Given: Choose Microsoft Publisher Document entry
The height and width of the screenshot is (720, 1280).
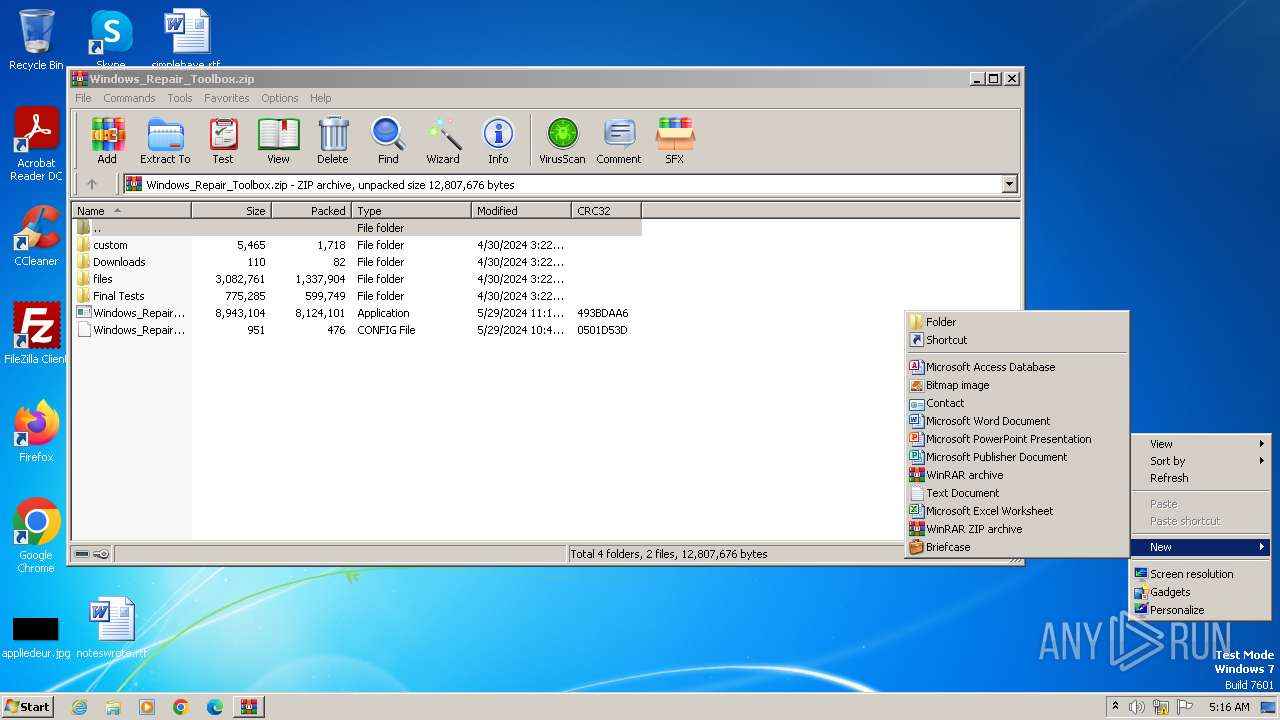Looking at the screenshot, I should coord(1016,457).
